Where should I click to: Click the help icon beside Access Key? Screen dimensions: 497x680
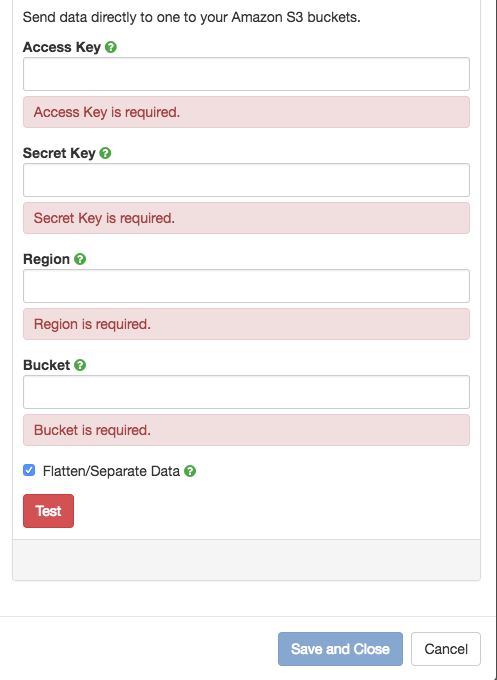111,47
